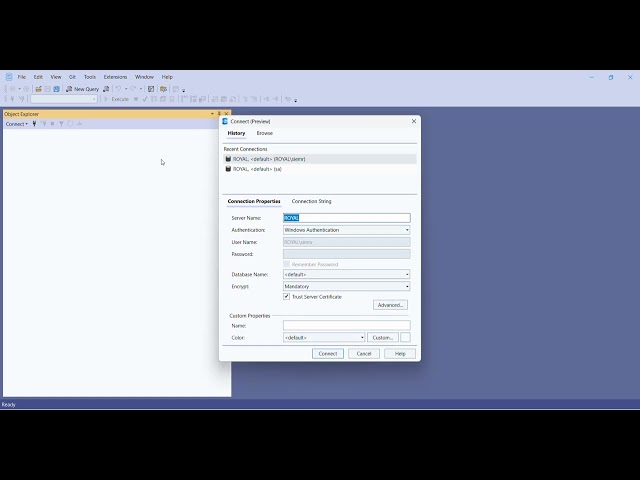Click the Execute toolbar button
Viewport: 640px width, 480px height.
point(116,99)
